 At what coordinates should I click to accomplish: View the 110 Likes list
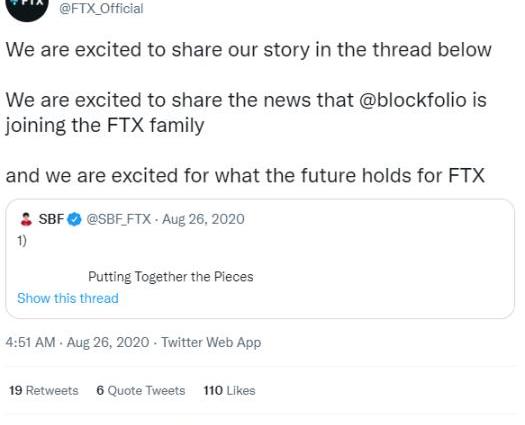(229, 391)
